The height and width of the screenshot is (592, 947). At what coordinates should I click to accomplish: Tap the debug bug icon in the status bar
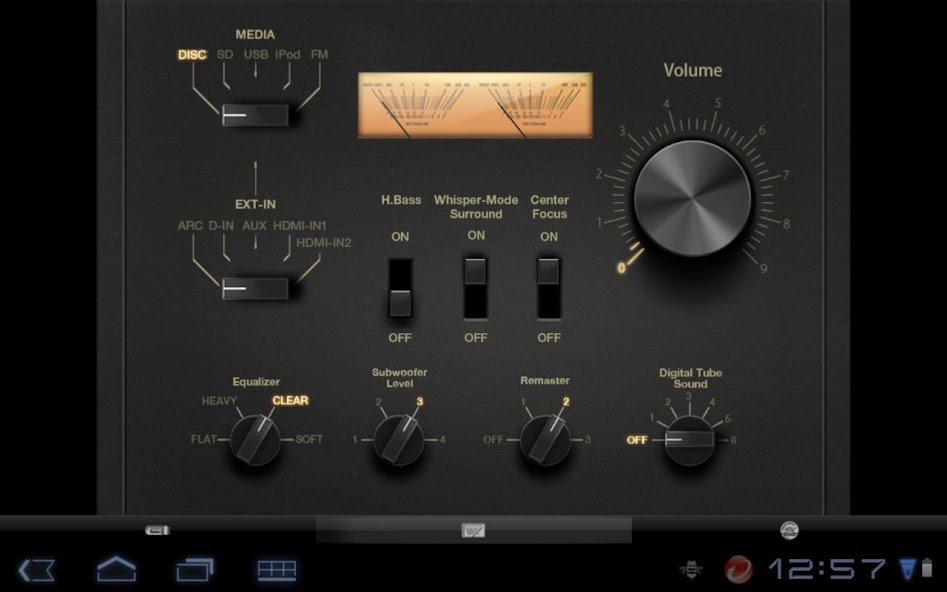click(689, 570)
